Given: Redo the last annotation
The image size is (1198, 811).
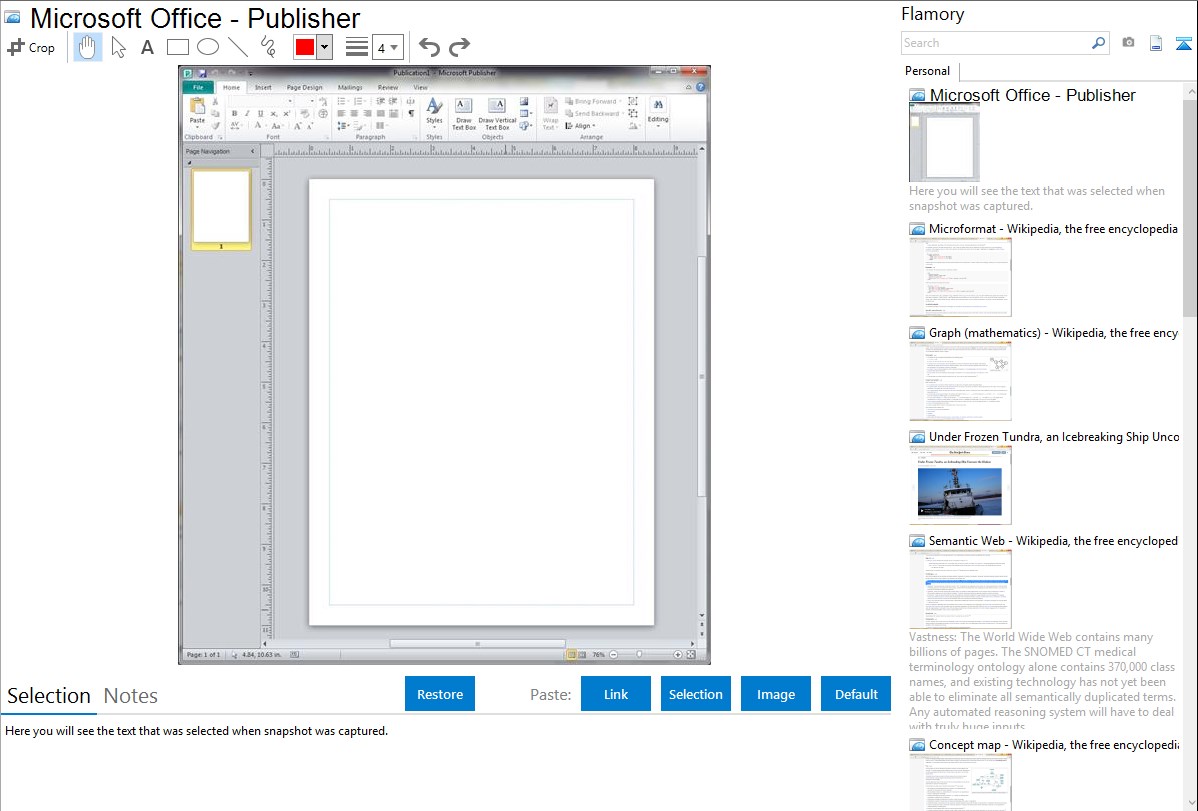Looking at the screenshot, I should [459, 47].
